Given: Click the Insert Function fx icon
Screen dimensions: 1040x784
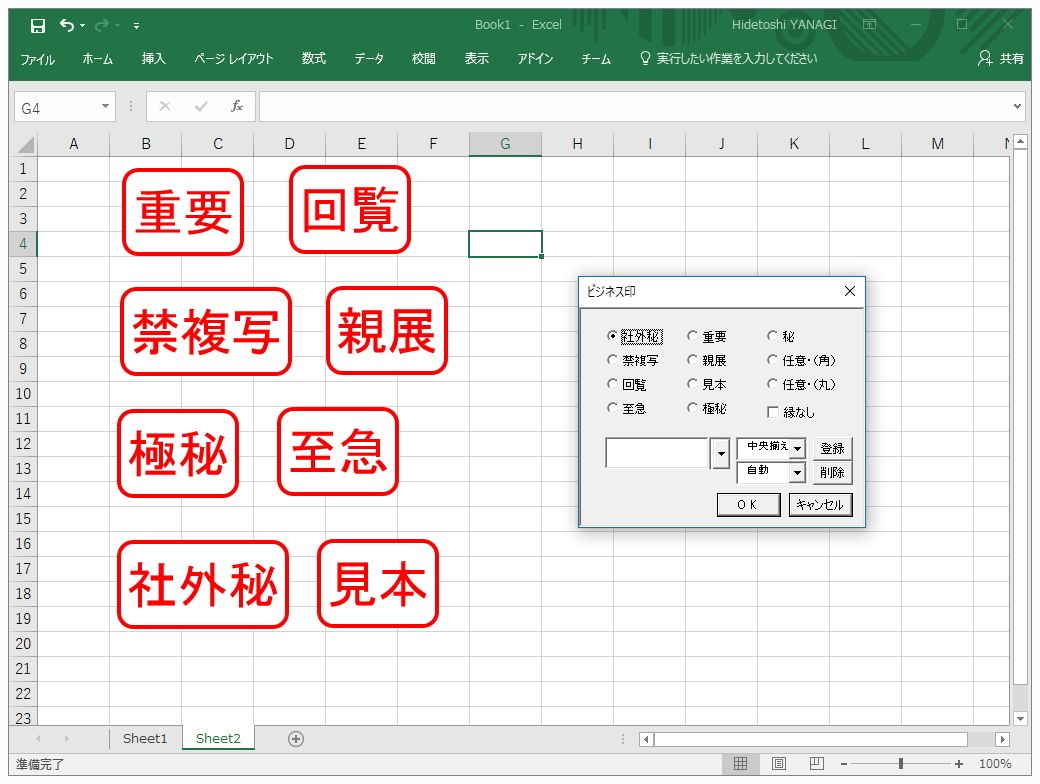Looking at the screenshot, I should [237, 106].
